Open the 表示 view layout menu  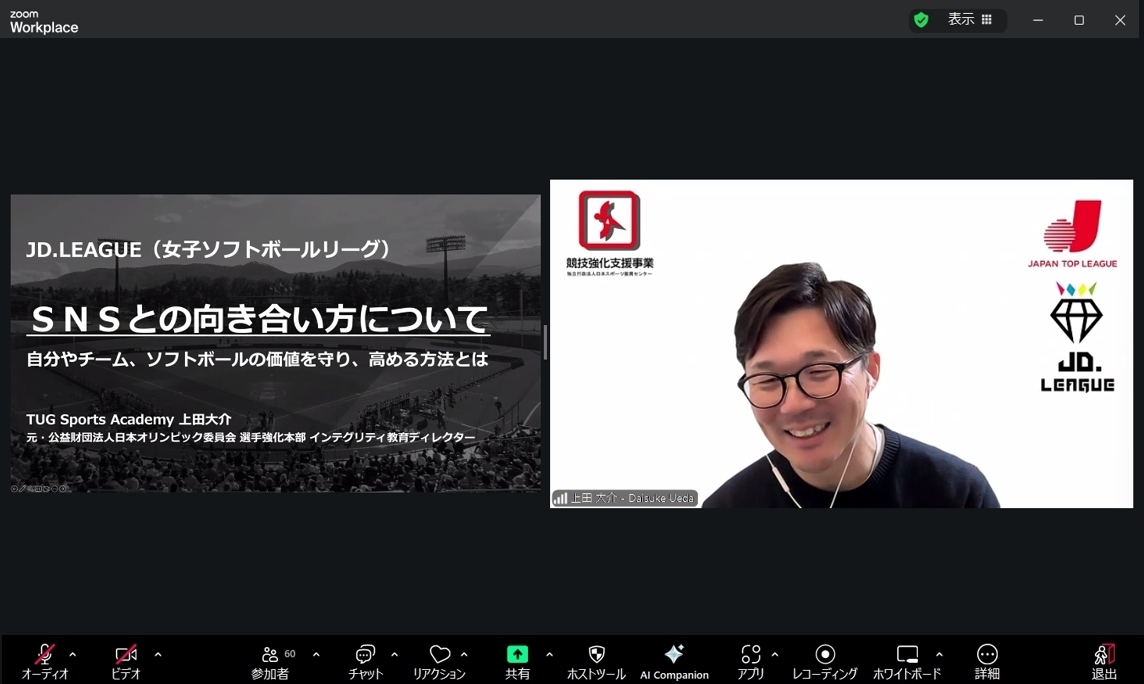[x=970, y=20]
